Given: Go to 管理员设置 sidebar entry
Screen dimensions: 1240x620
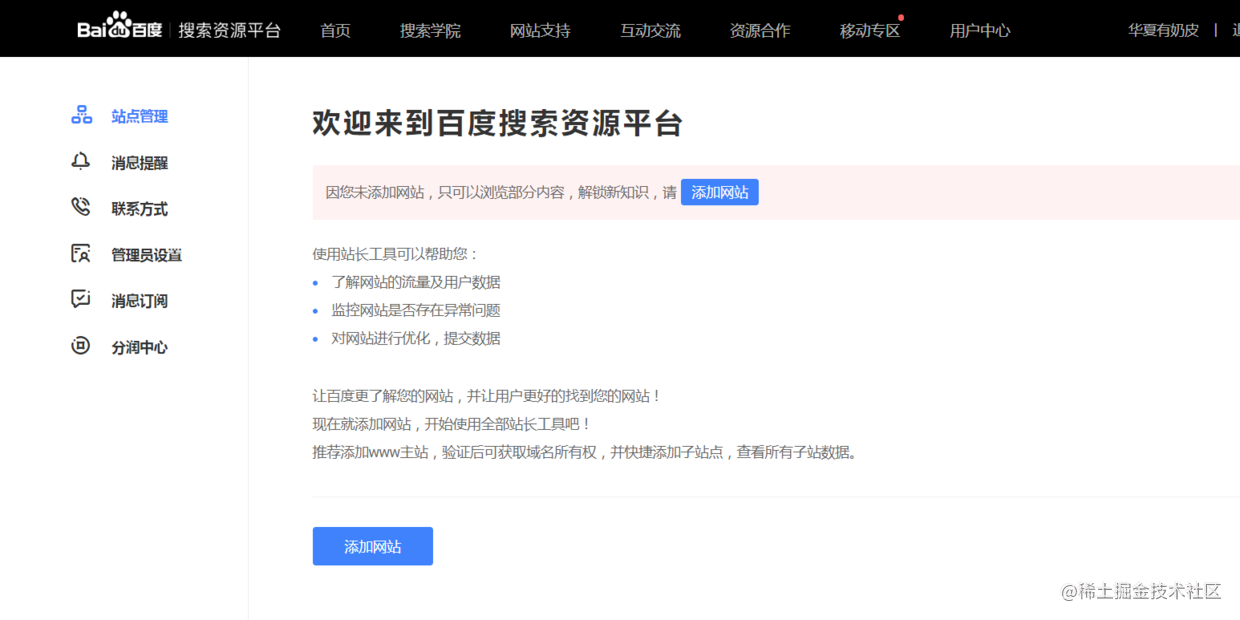Looking at the screenshot, I should tap(147, 255).
